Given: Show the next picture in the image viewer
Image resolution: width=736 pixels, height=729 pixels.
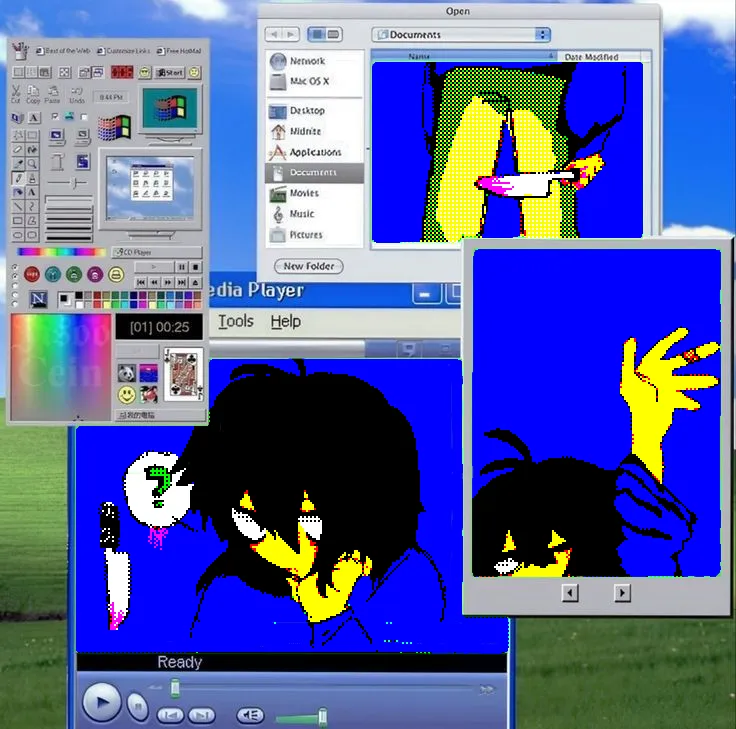Looking at the screenshot, I should (x=622, y=593).
